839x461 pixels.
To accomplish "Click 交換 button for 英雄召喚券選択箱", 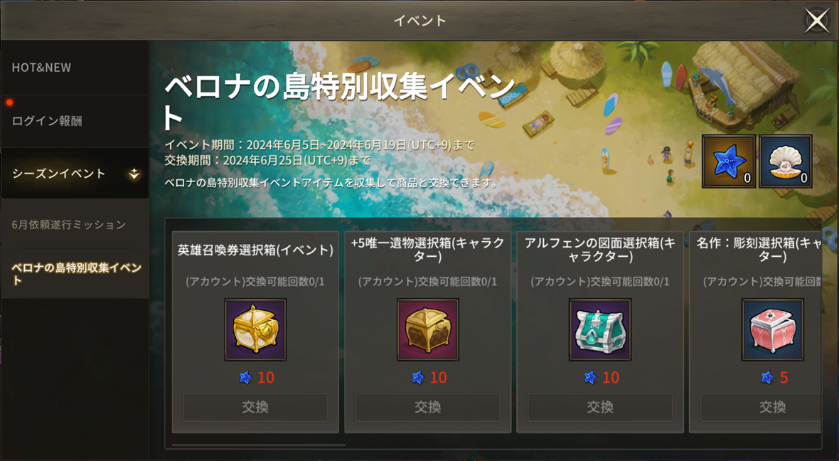I will tap(255, 408).
